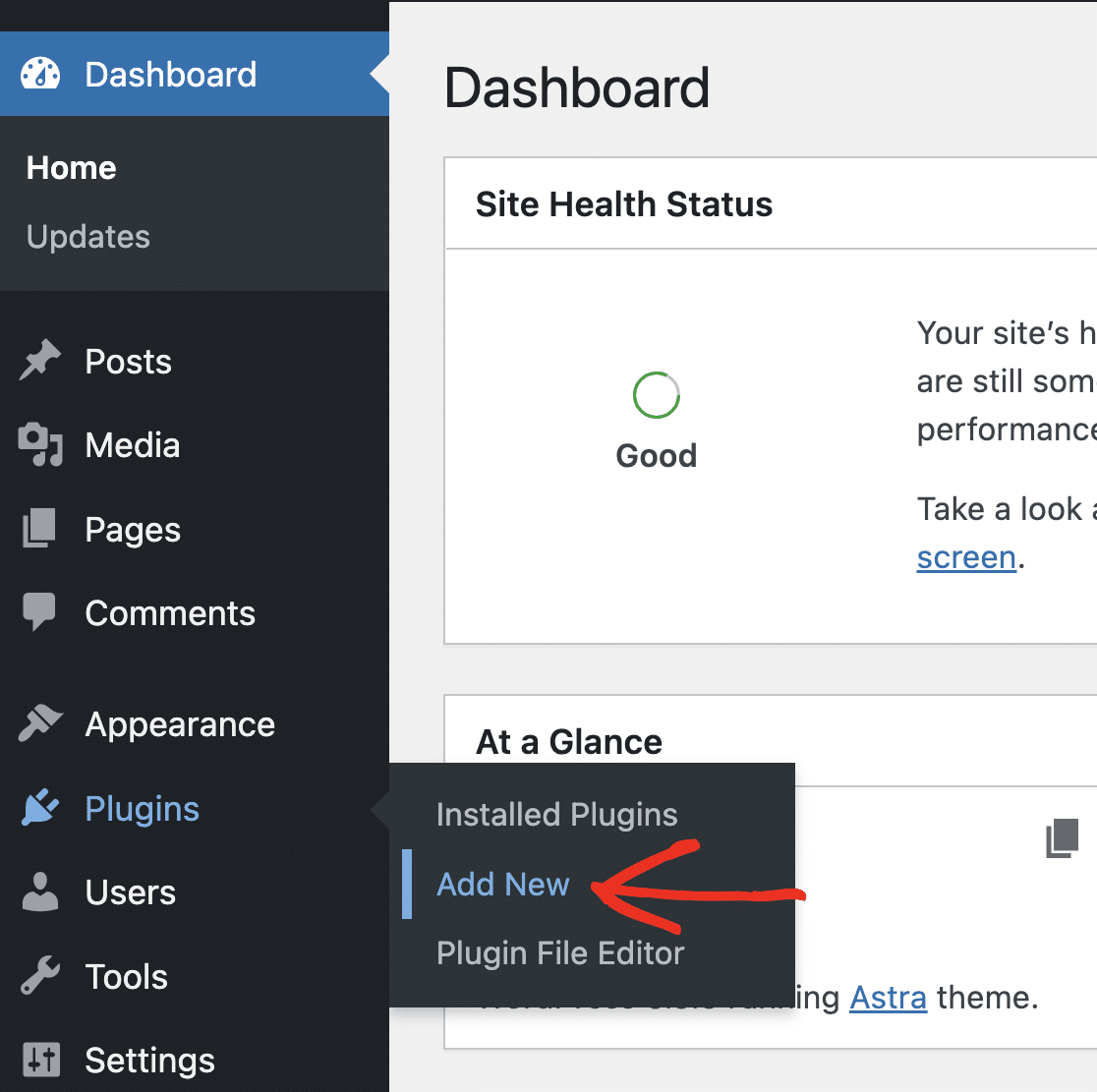Open the Tools menu
The width and height of the screenshot is (1097, 1092).
pos(195,976)
